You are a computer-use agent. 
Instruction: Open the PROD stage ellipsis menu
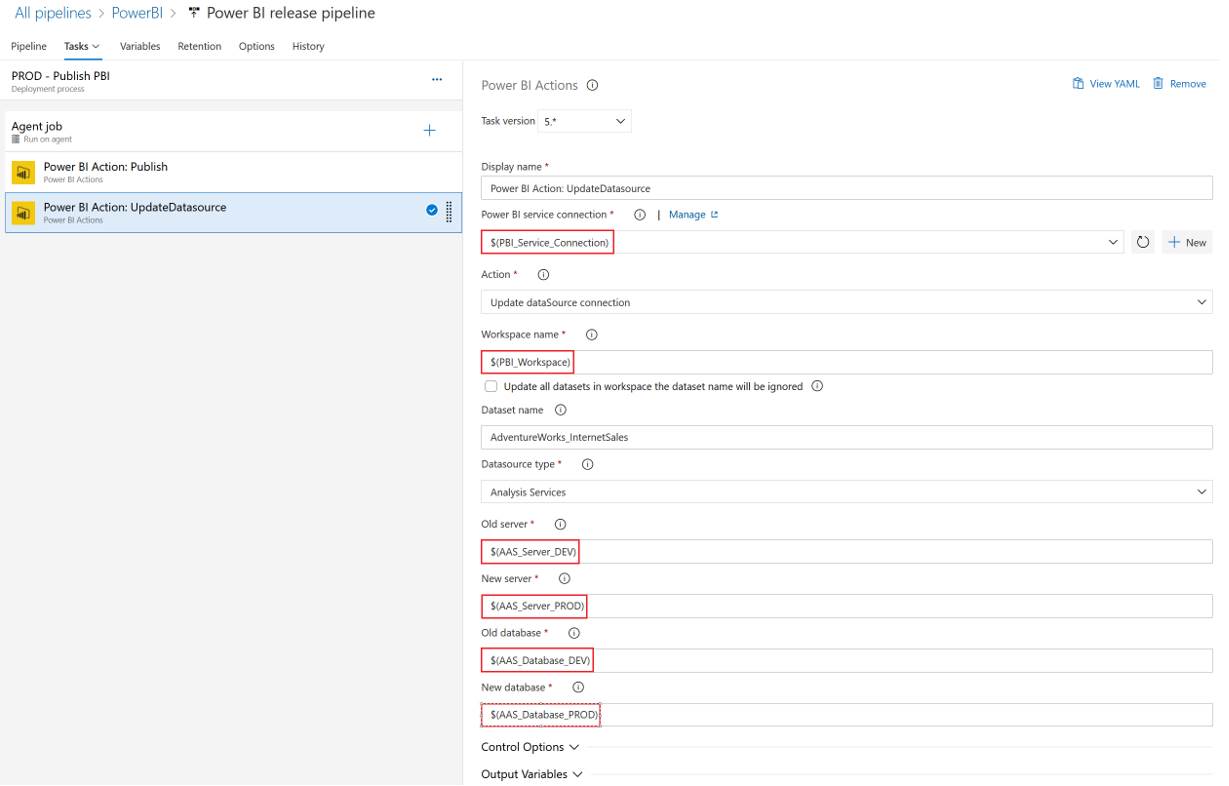(436, 80)
